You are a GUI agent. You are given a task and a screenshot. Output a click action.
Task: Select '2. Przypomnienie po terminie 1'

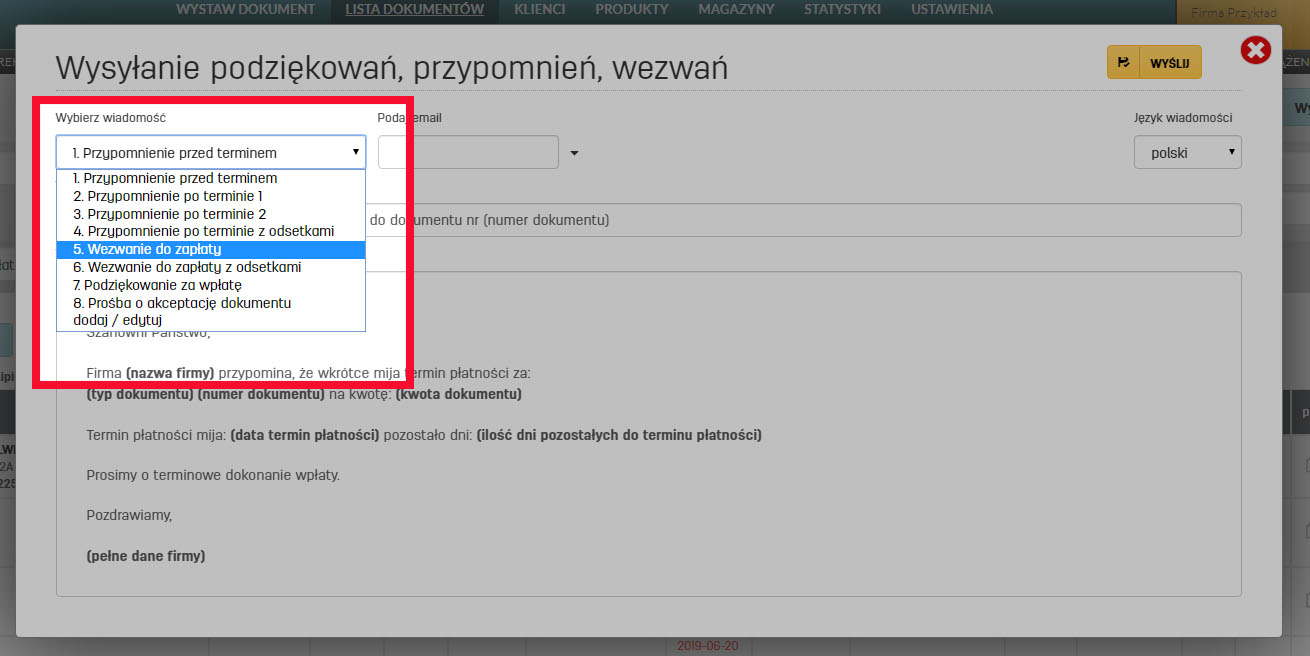(x=167, y=196)
